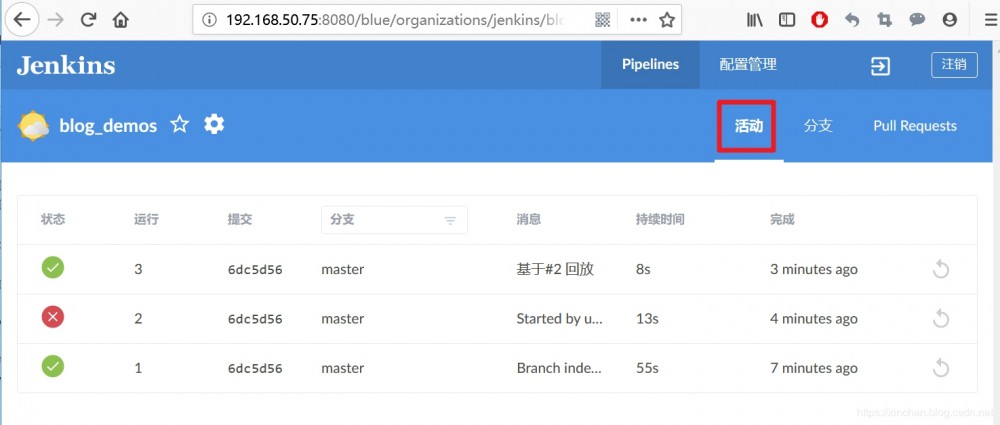This screenshot has height=425, width=1000.
Task: Click the 8s duration cell
Action: (643, 269)
